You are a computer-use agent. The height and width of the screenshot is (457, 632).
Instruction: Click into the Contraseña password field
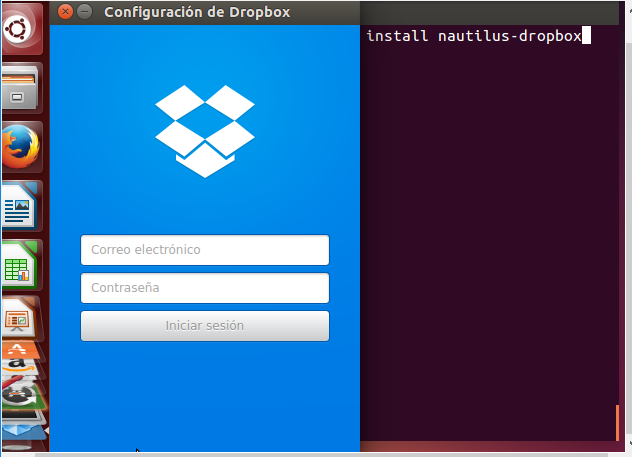click(205, 288)
